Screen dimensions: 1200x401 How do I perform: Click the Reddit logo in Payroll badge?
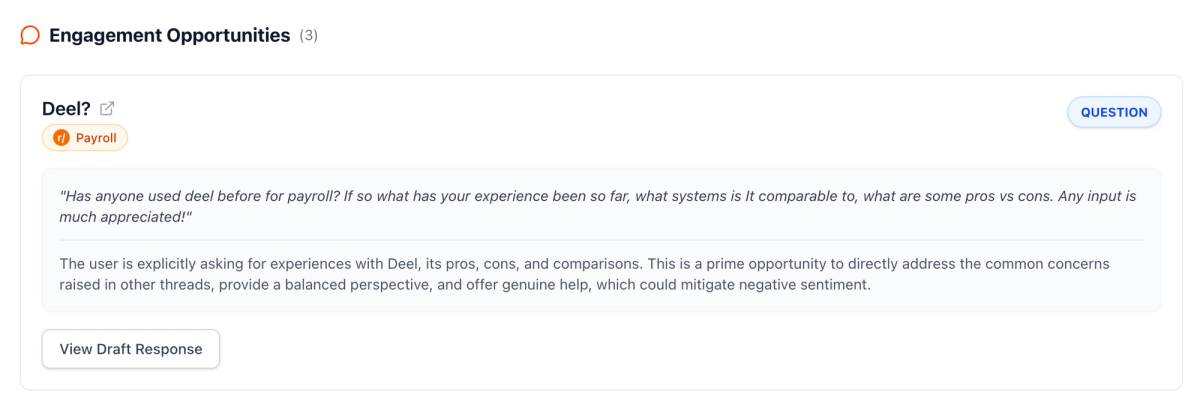61,138
